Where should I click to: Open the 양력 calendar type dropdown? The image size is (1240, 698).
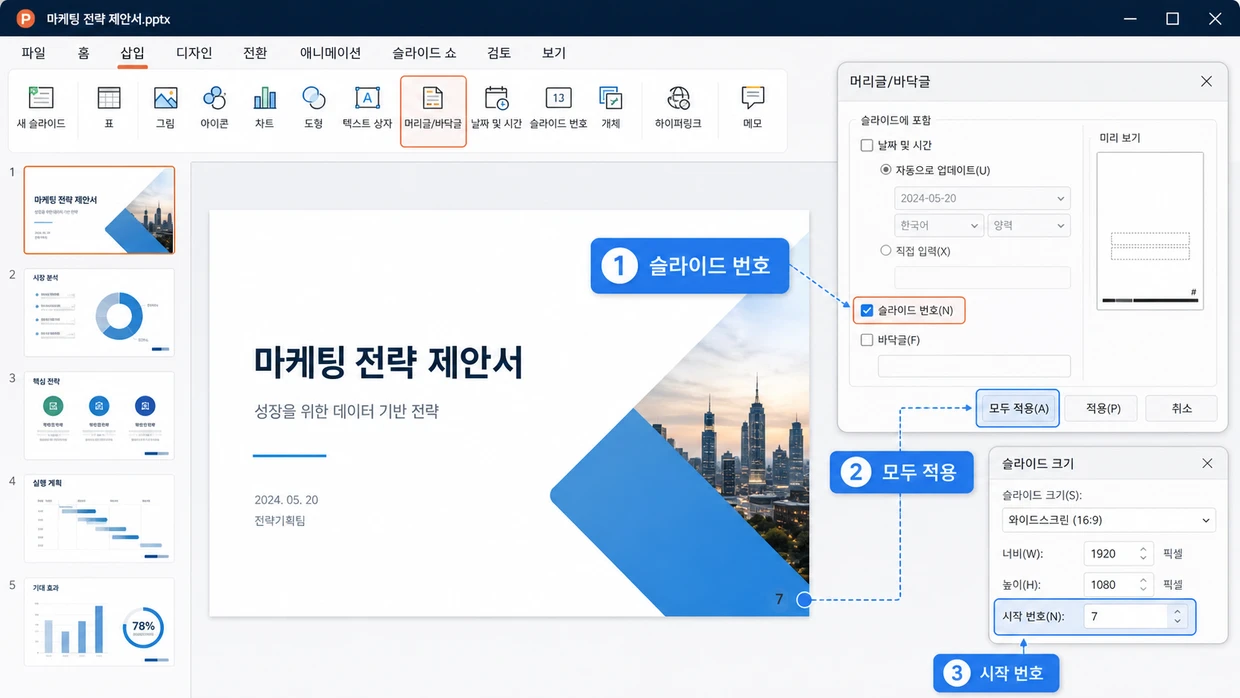1029,226
